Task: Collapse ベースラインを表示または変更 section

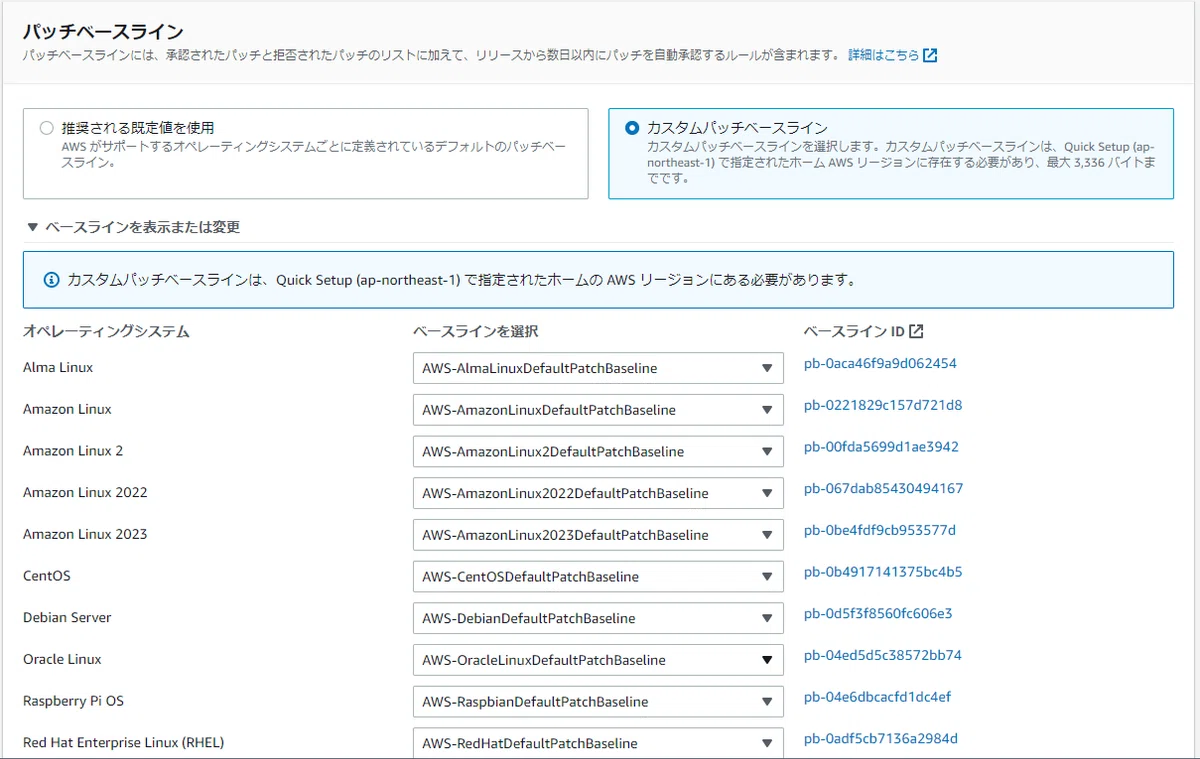Action: (x=133, y=227)
